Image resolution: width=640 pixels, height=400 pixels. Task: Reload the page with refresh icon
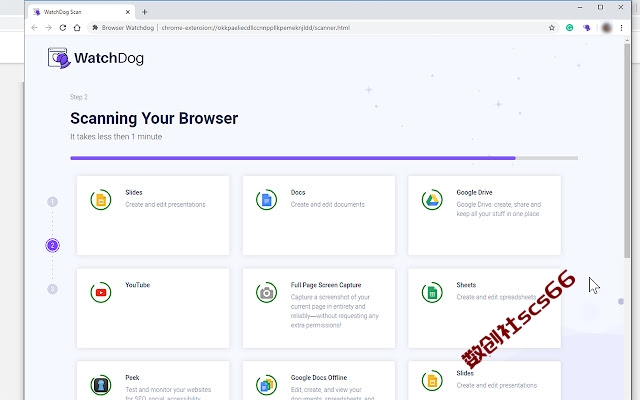click(x=63, y=28)
